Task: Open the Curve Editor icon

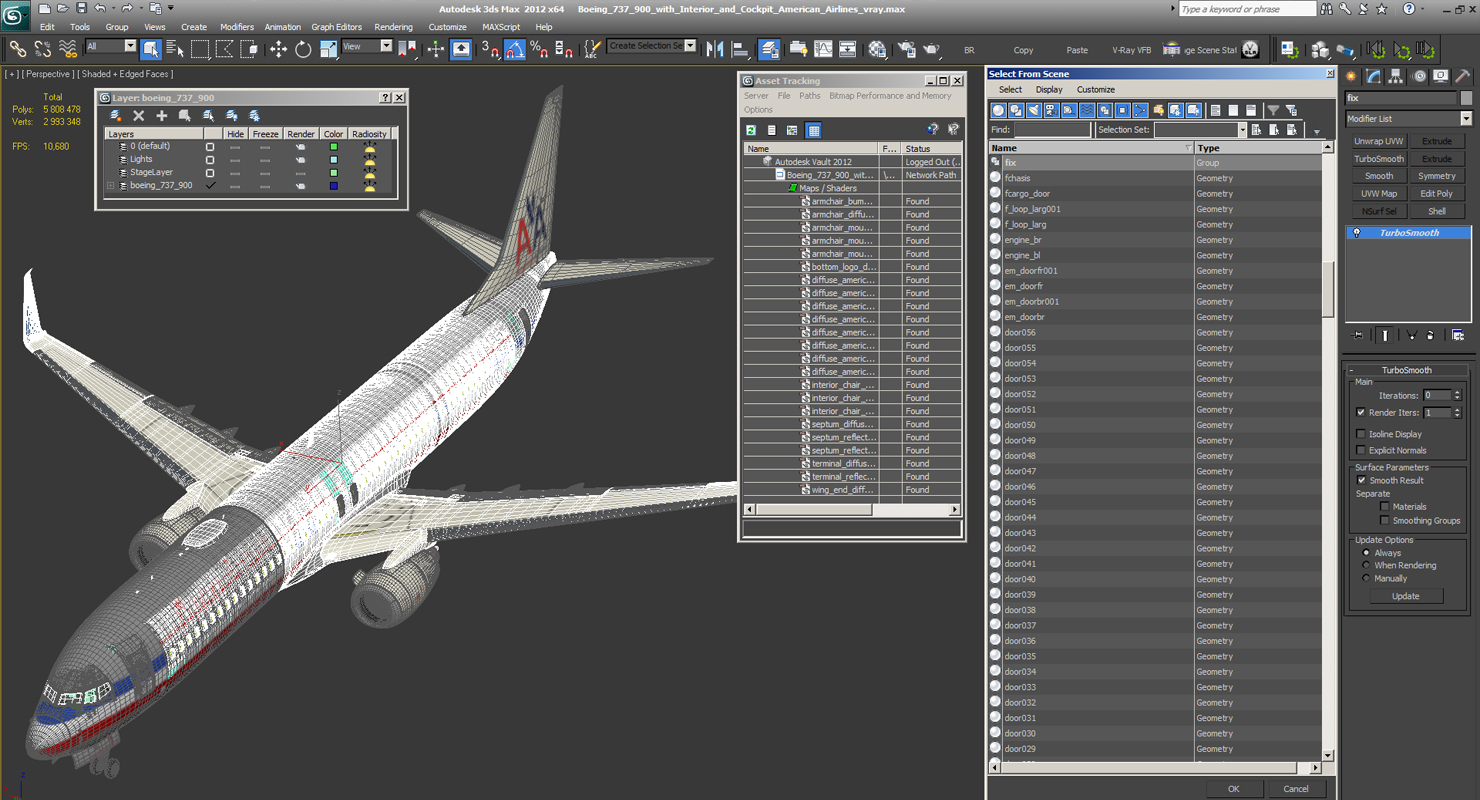Action: click(x=823, y=49)
